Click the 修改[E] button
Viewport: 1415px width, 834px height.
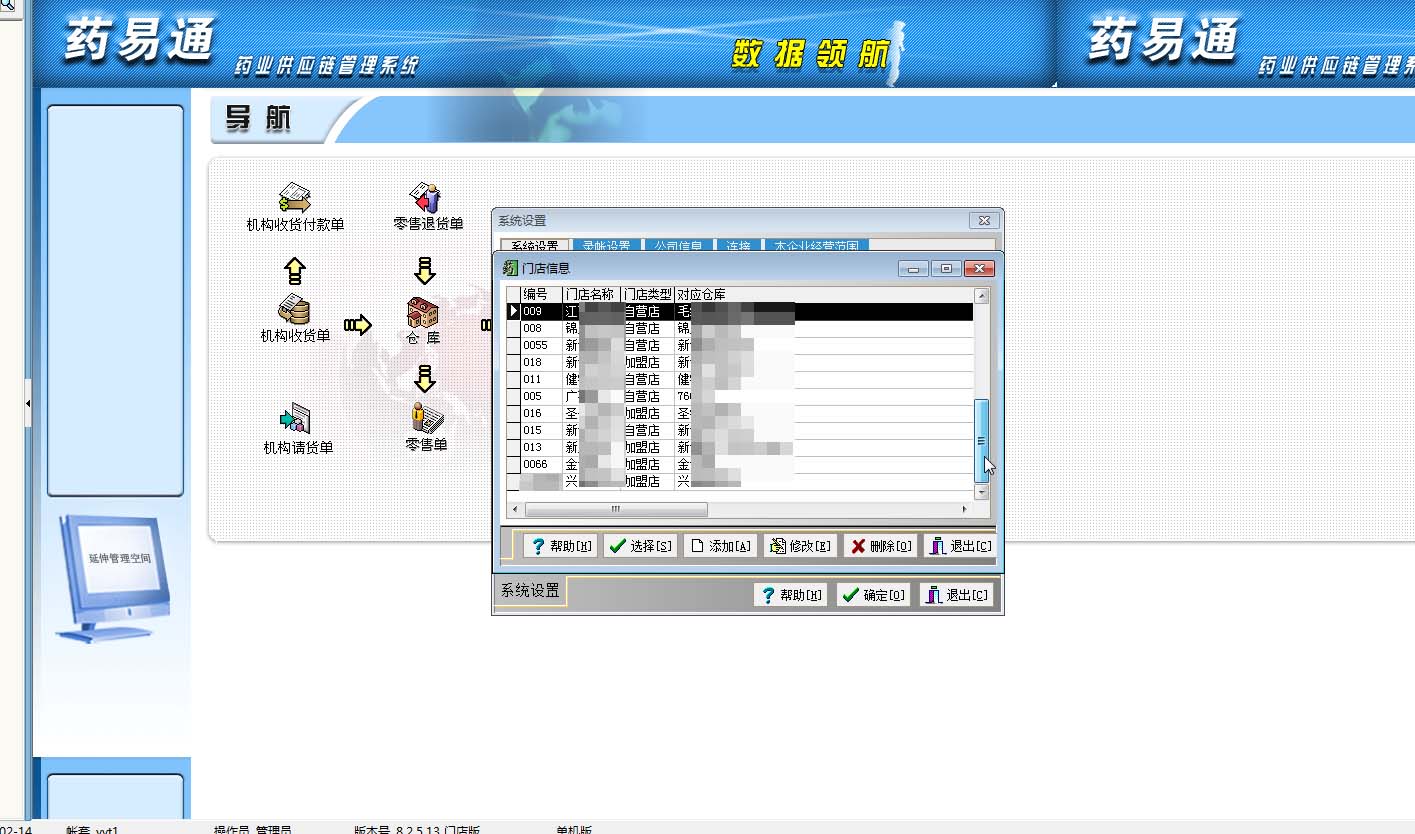click(x=800, y=546)
